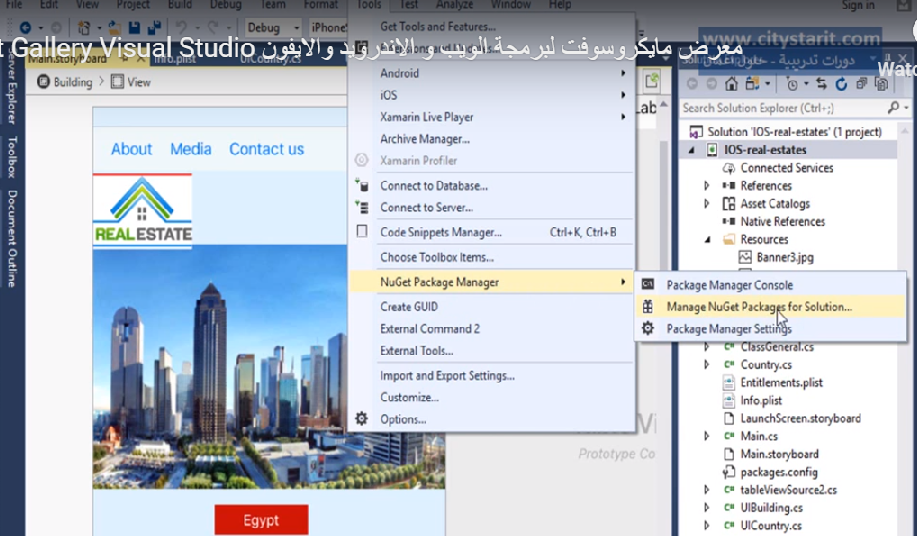This screenshot has width=917, height=536.
Task: Expand the Main.cs node
Action: [x=706, y=436]
